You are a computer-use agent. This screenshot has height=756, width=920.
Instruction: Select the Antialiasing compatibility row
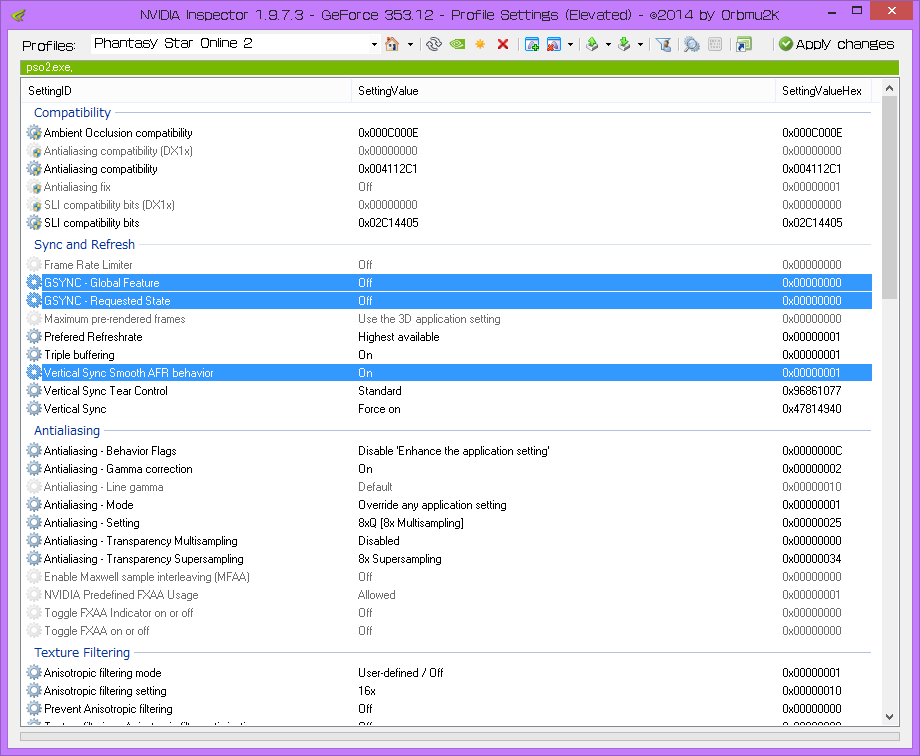pyautogui.click(x=449, y=169)
